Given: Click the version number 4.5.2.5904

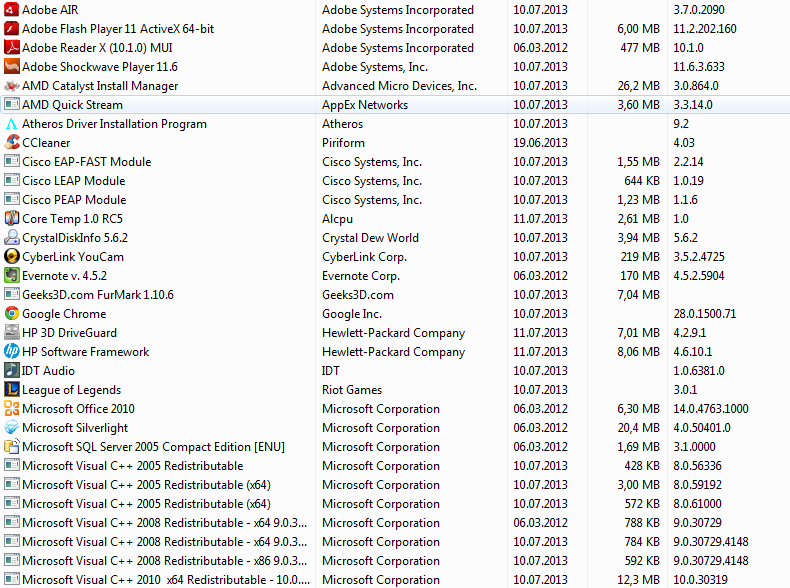Looking at the screenshot, I should pos(699,276).
